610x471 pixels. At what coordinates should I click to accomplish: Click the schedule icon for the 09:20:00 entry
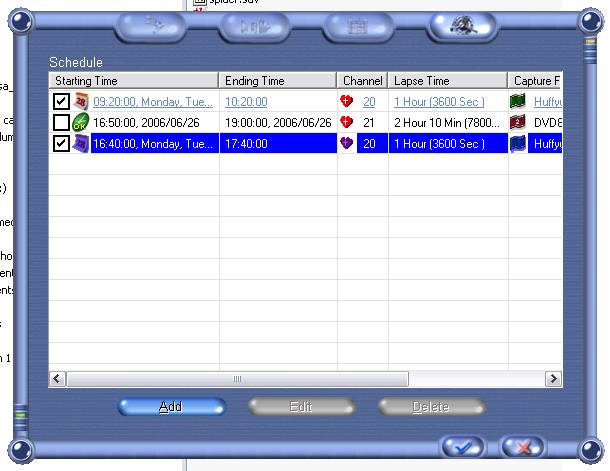point(82,101)
